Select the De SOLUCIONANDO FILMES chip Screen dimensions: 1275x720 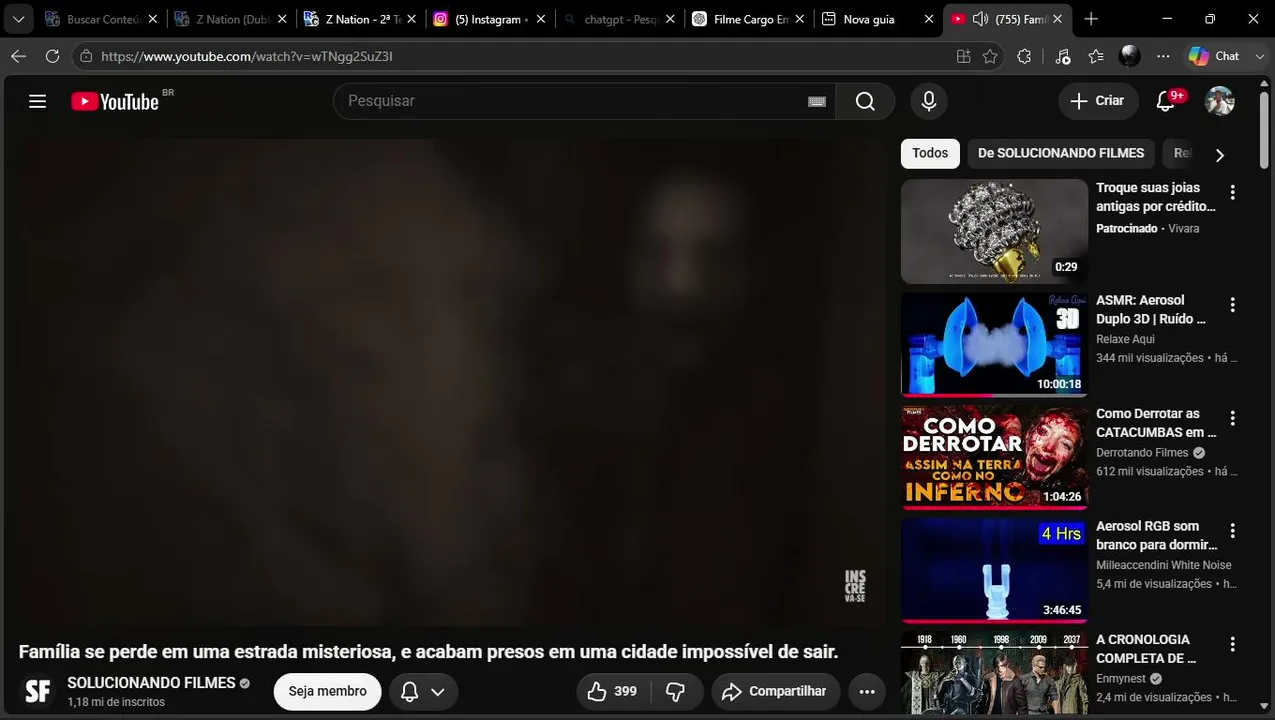1061,153
